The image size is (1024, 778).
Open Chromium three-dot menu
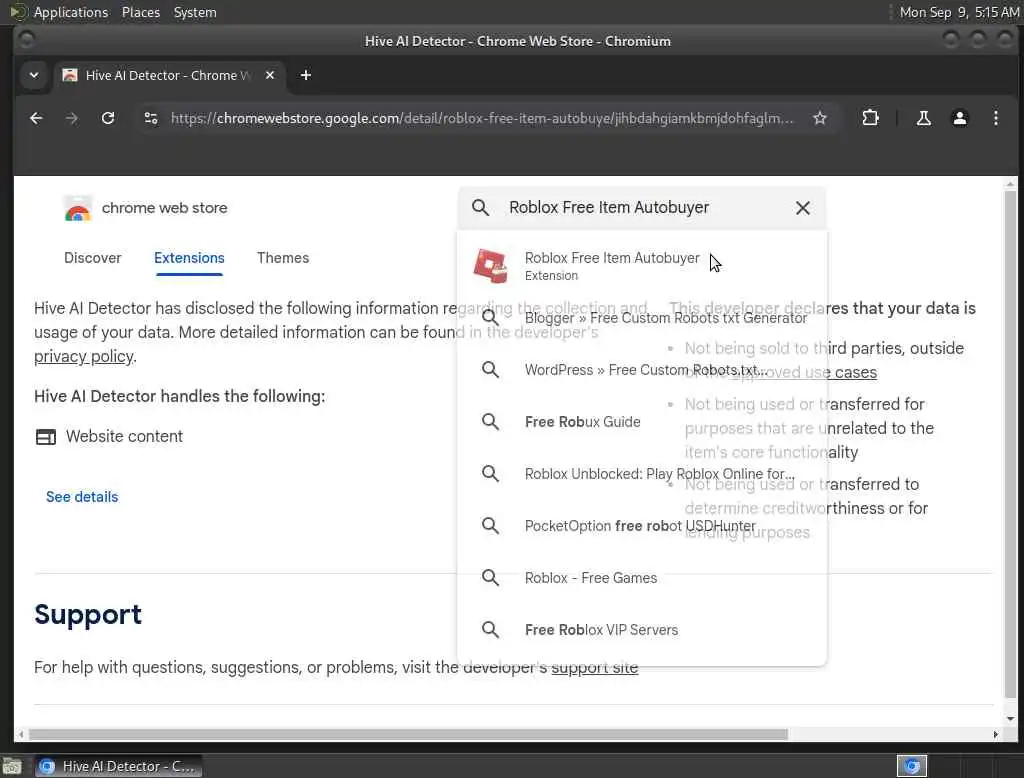(995, 118)
